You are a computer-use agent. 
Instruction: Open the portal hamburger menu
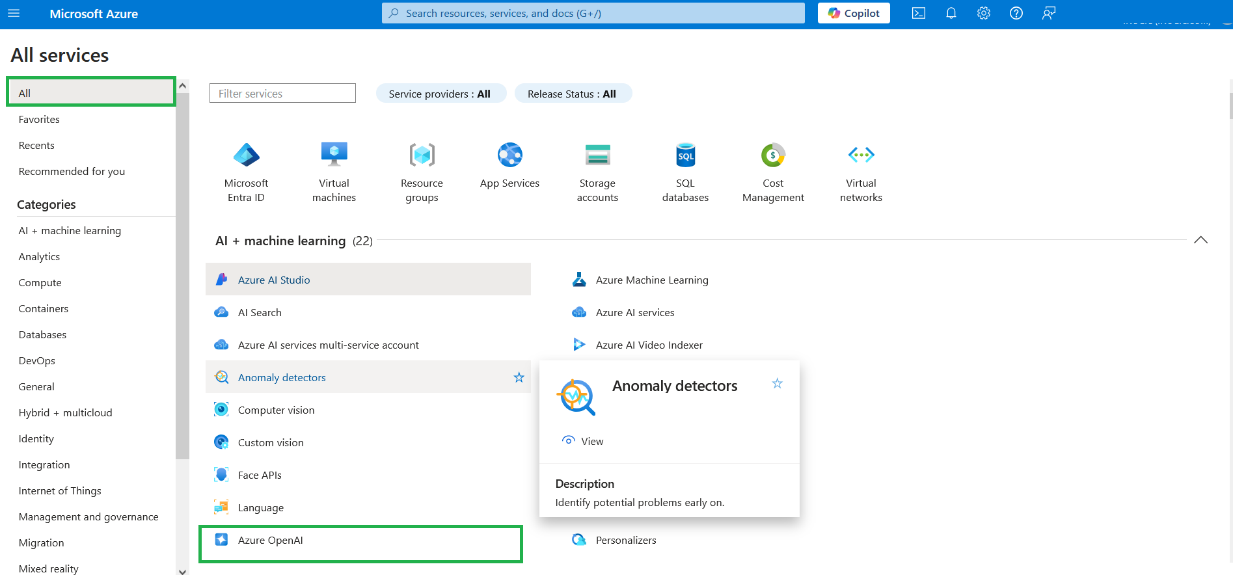coord(14,13)
